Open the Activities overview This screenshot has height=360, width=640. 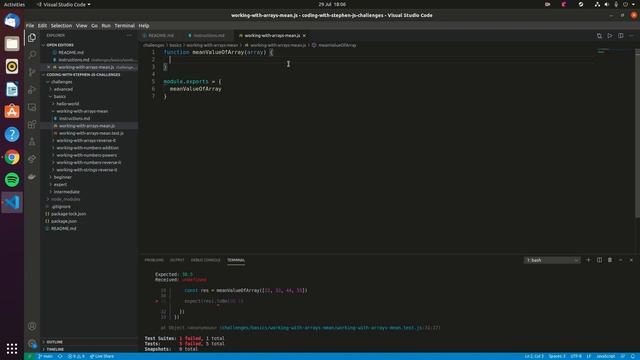click(x=14, y=4)
